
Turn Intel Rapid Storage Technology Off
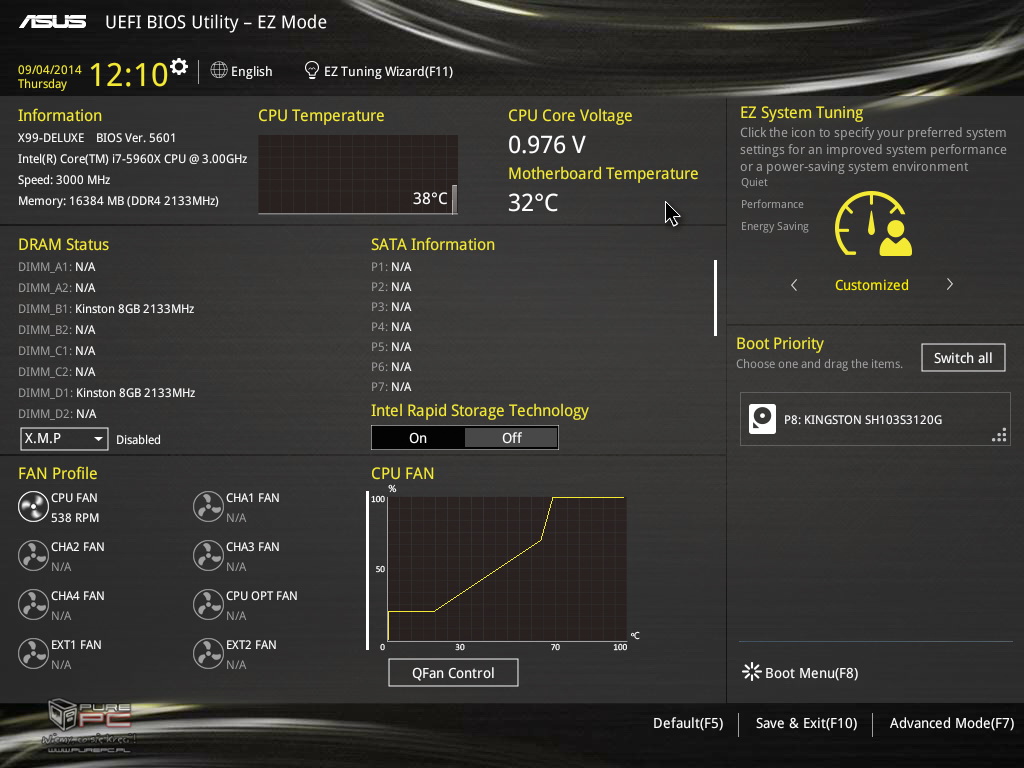click(511, 438)
